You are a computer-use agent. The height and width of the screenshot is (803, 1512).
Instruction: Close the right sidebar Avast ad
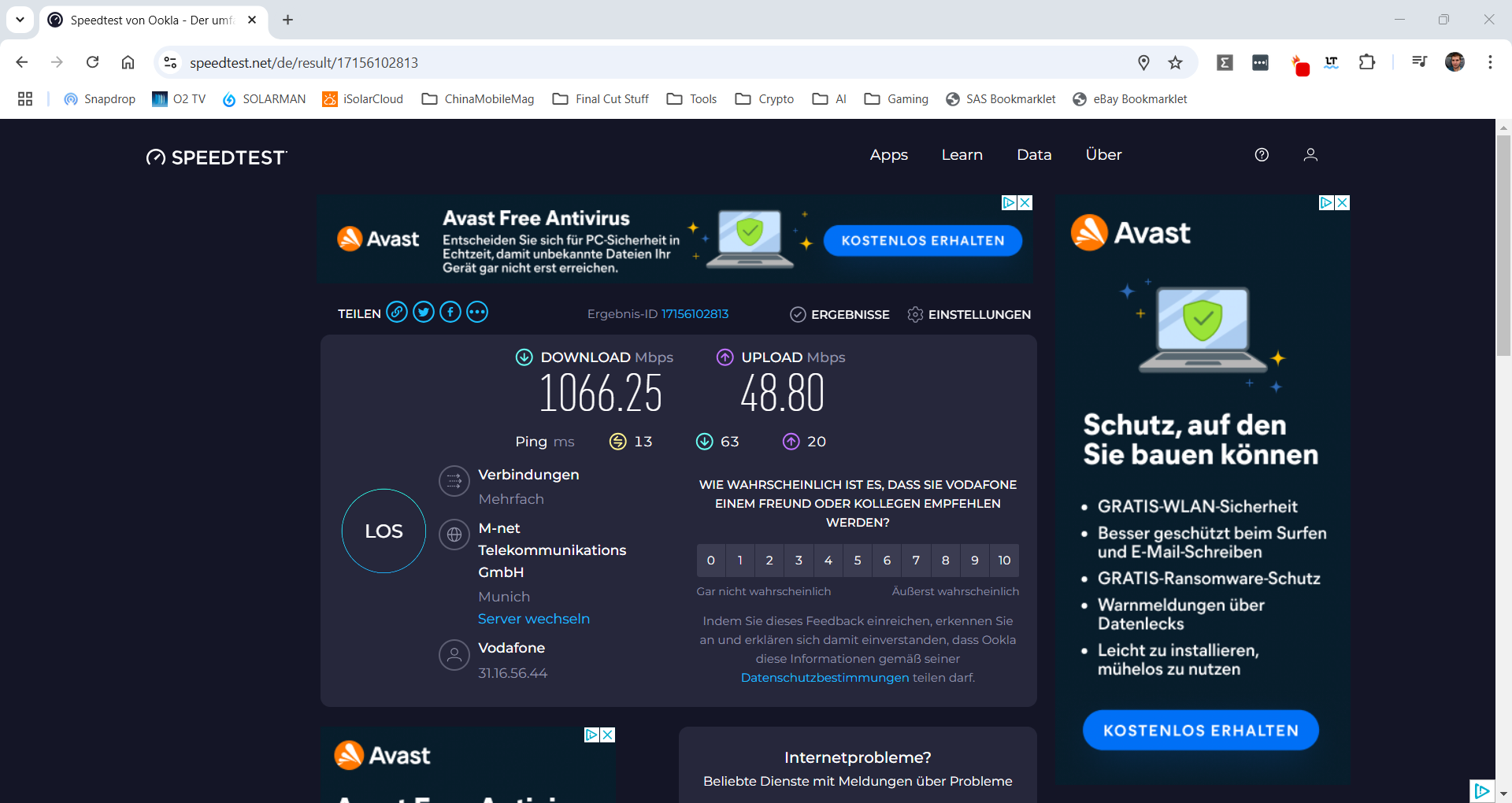click(x=1343, y=203)
